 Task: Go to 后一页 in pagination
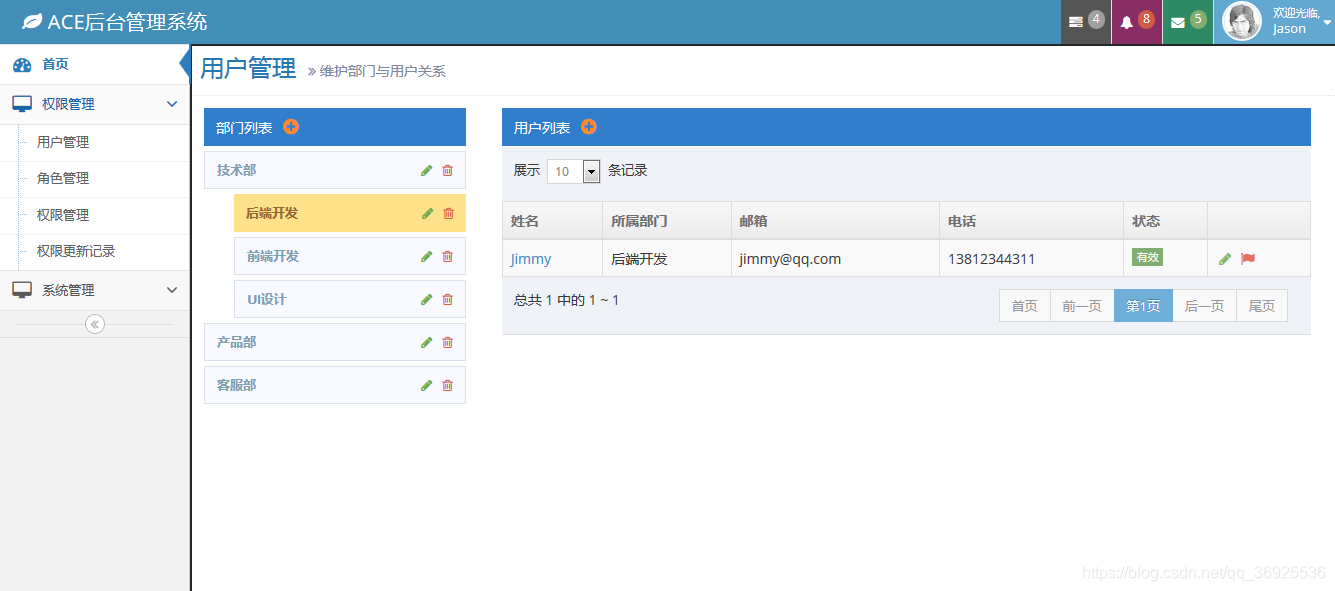(x=1204, y=306)
